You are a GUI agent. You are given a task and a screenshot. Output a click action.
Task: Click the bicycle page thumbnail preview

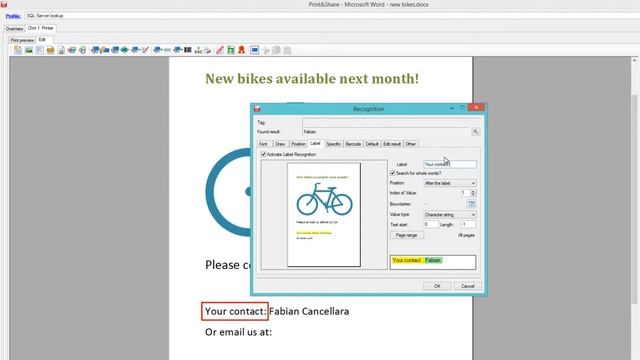tap(324, 215)
